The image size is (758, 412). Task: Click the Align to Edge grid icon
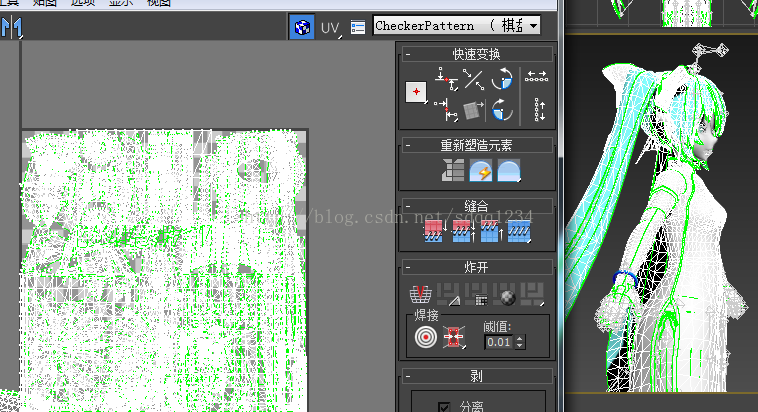(474, 110)
